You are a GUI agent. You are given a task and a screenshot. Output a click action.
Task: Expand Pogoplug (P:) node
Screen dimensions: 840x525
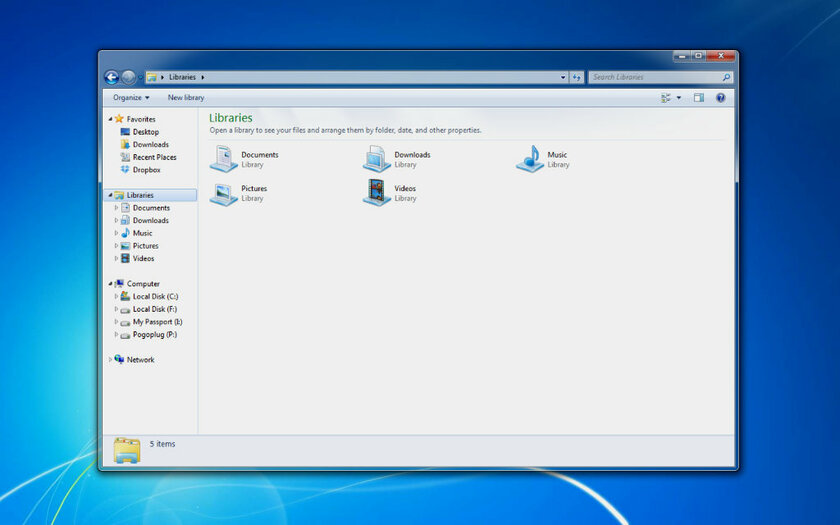tap(116, 334)
